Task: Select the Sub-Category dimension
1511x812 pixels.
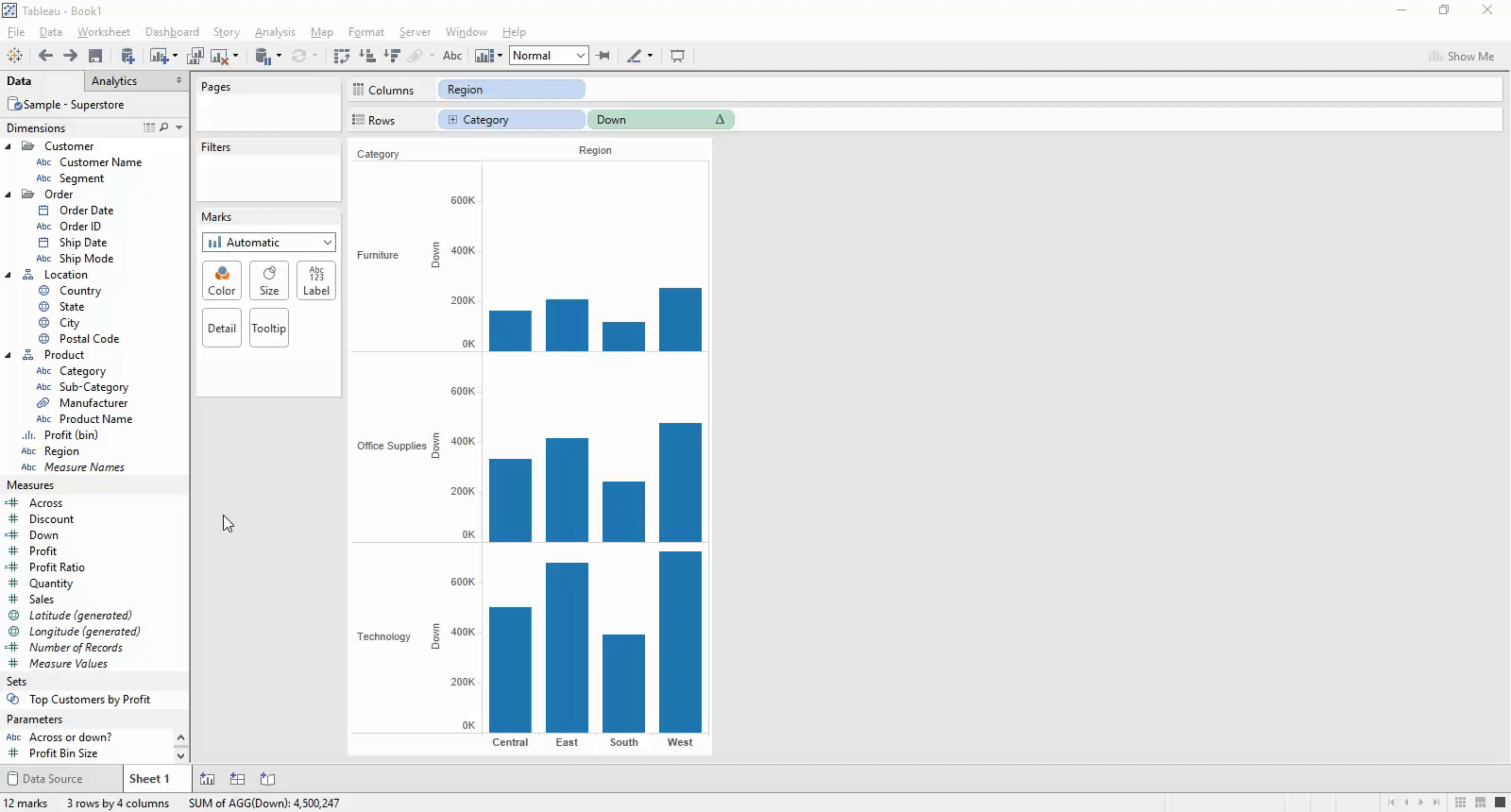Action: (x=93, y=387)
